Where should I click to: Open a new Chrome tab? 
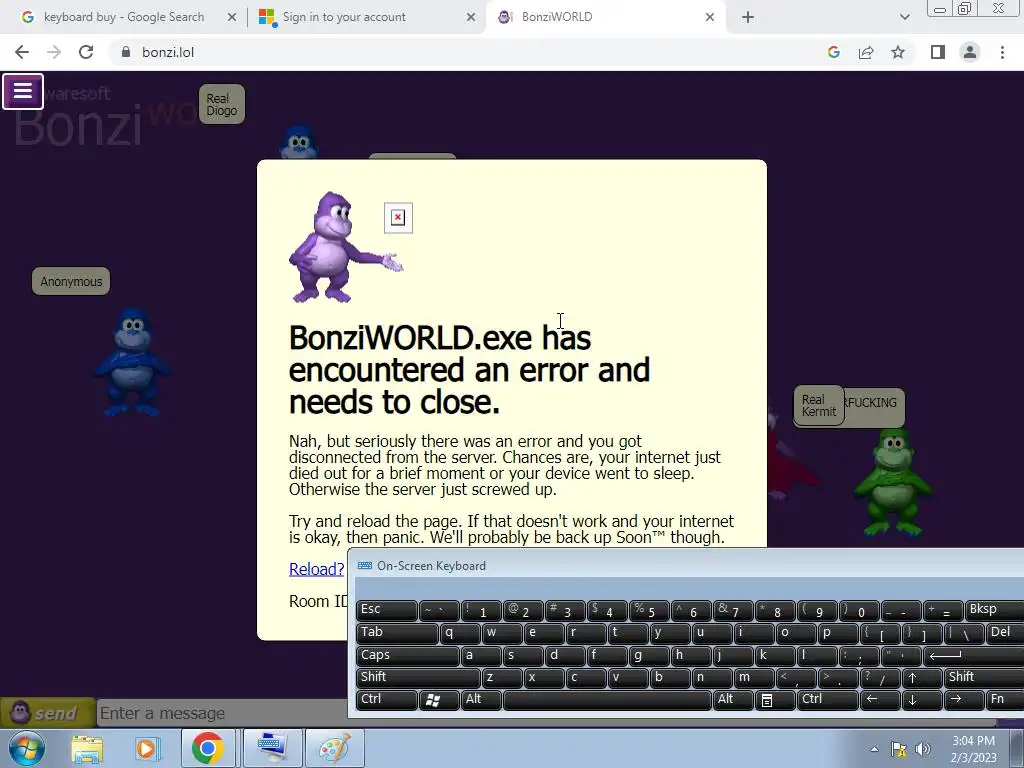pyautogui.click(x=748, y=17)
